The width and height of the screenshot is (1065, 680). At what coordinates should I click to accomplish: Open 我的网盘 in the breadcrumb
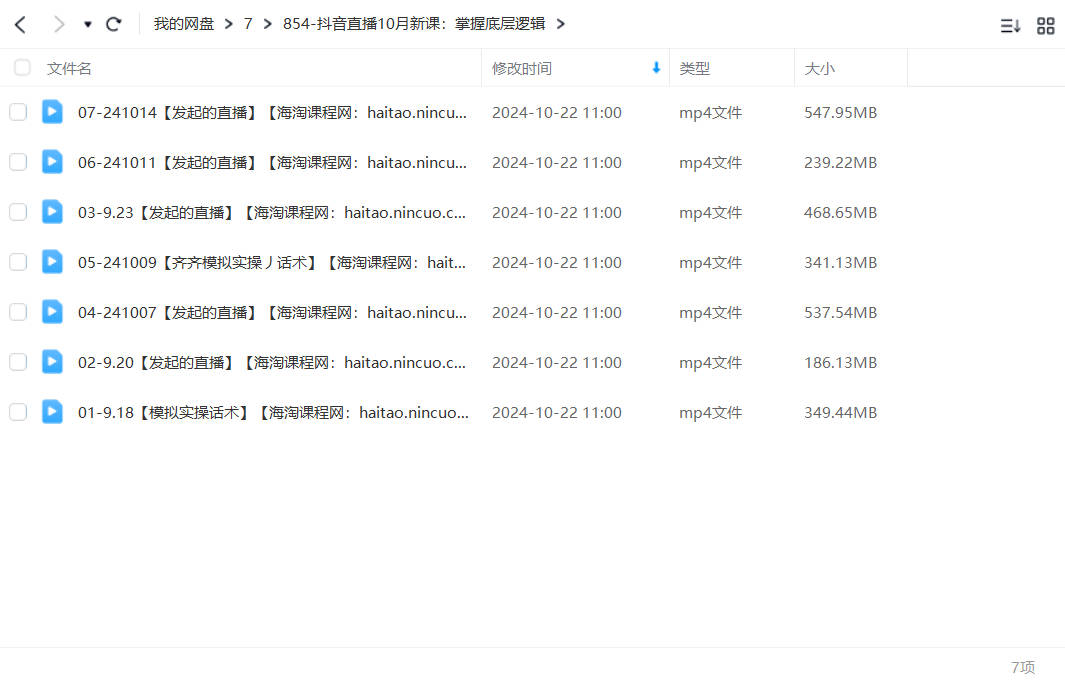pyautogui.click(x=183, y=24)
